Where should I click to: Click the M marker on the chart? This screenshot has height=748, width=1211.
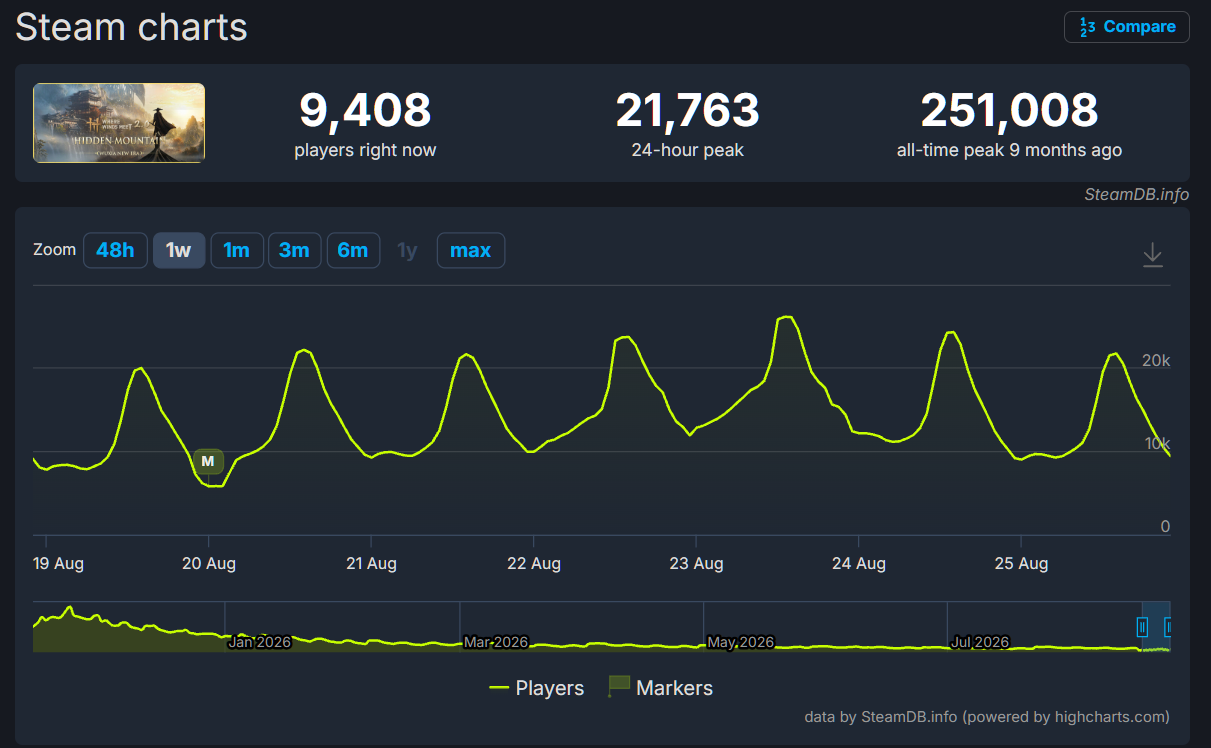click(x=208, y=461)
